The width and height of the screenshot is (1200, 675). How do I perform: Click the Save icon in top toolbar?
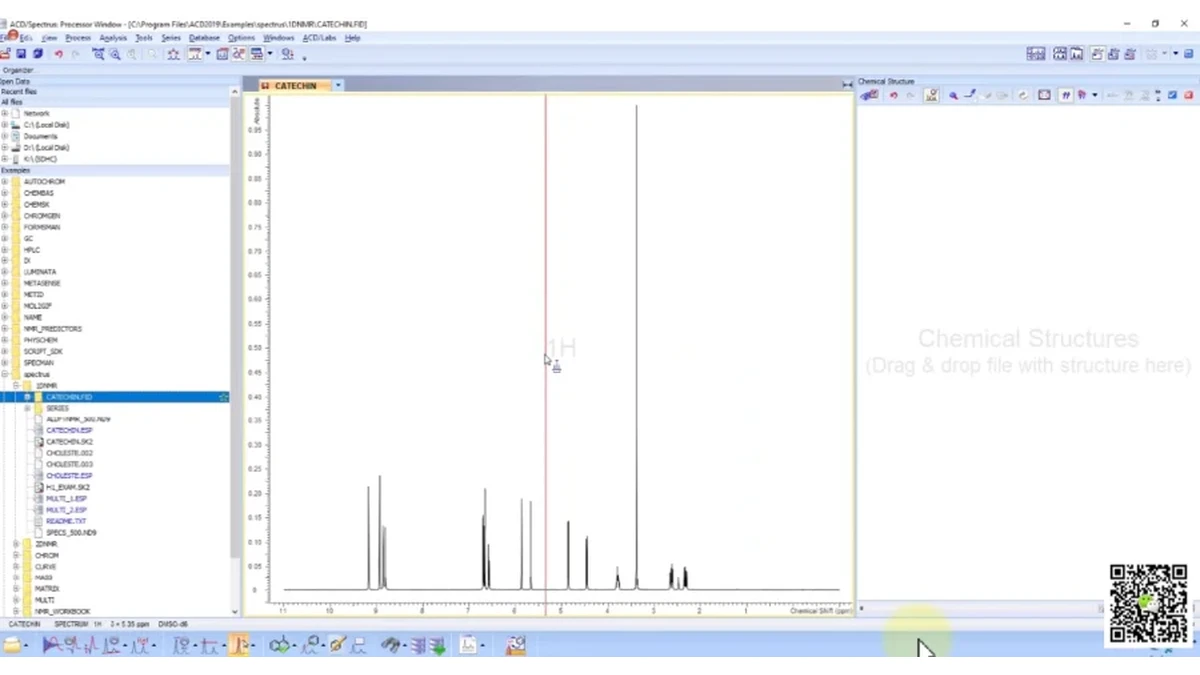click(22, 54)
